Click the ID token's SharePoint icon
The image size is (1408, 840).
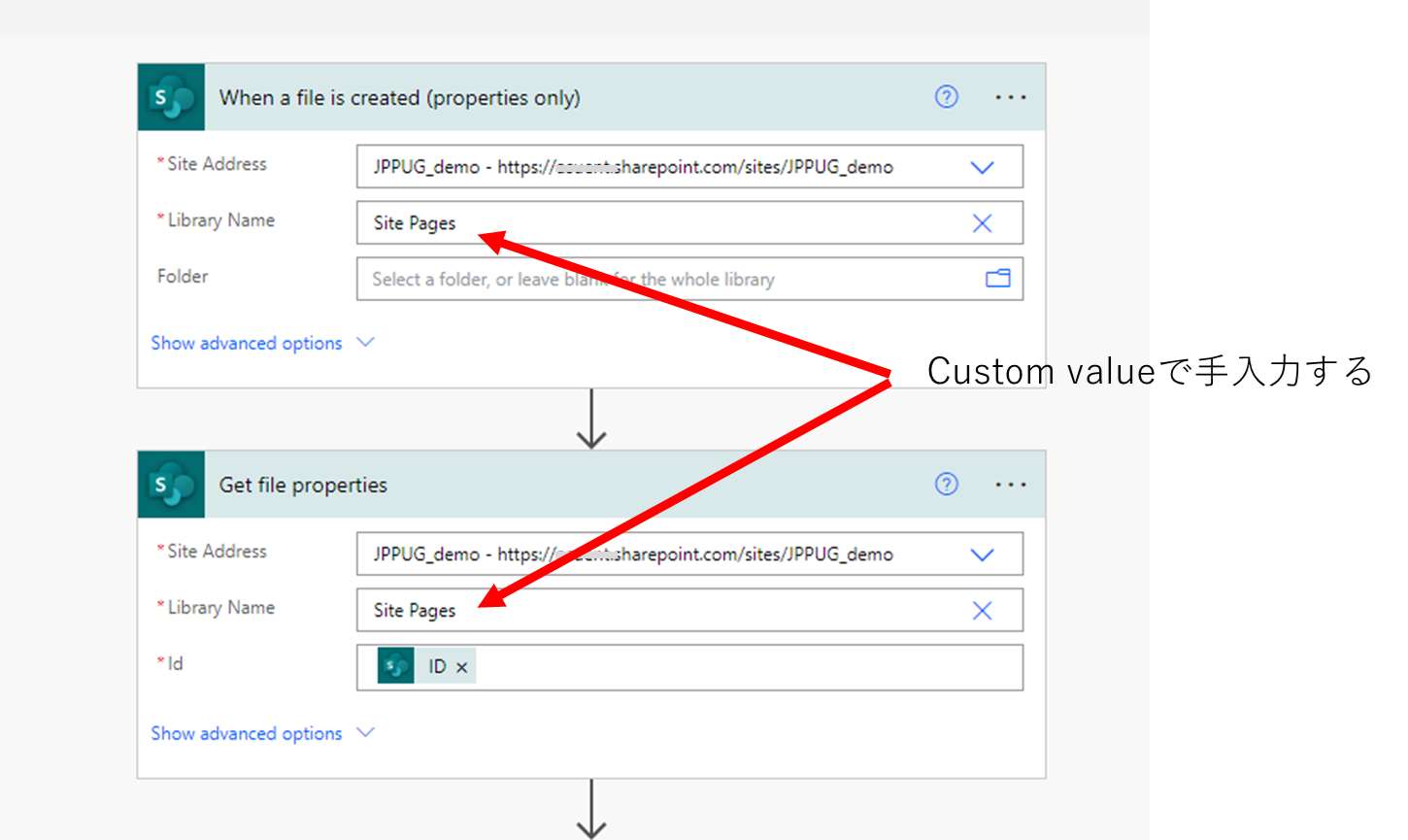point(396,666)
